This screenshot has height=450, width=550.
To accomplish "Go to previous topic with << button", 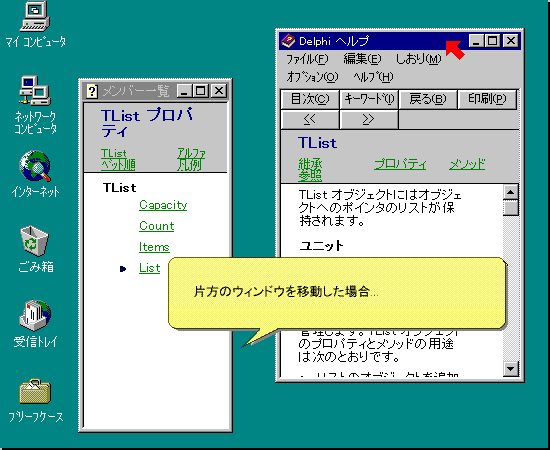I will (310, 120).
